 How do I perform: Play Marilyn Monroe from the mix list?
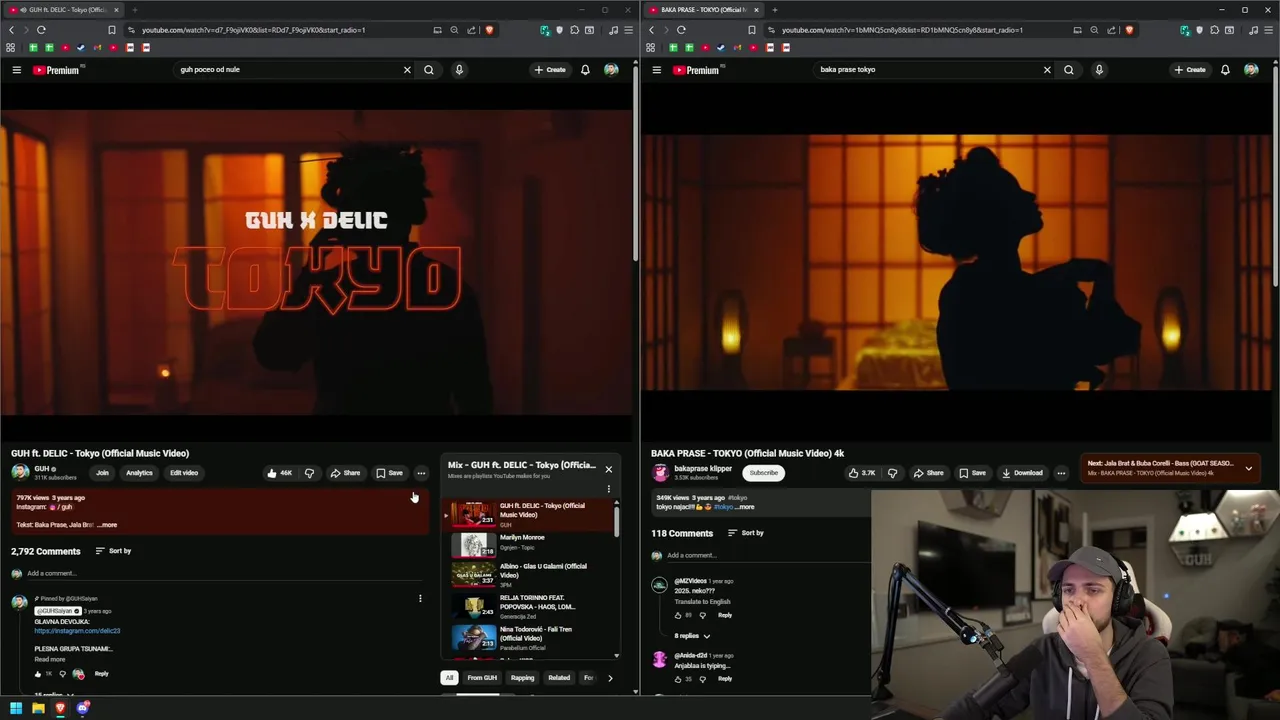tap(530, 543)
